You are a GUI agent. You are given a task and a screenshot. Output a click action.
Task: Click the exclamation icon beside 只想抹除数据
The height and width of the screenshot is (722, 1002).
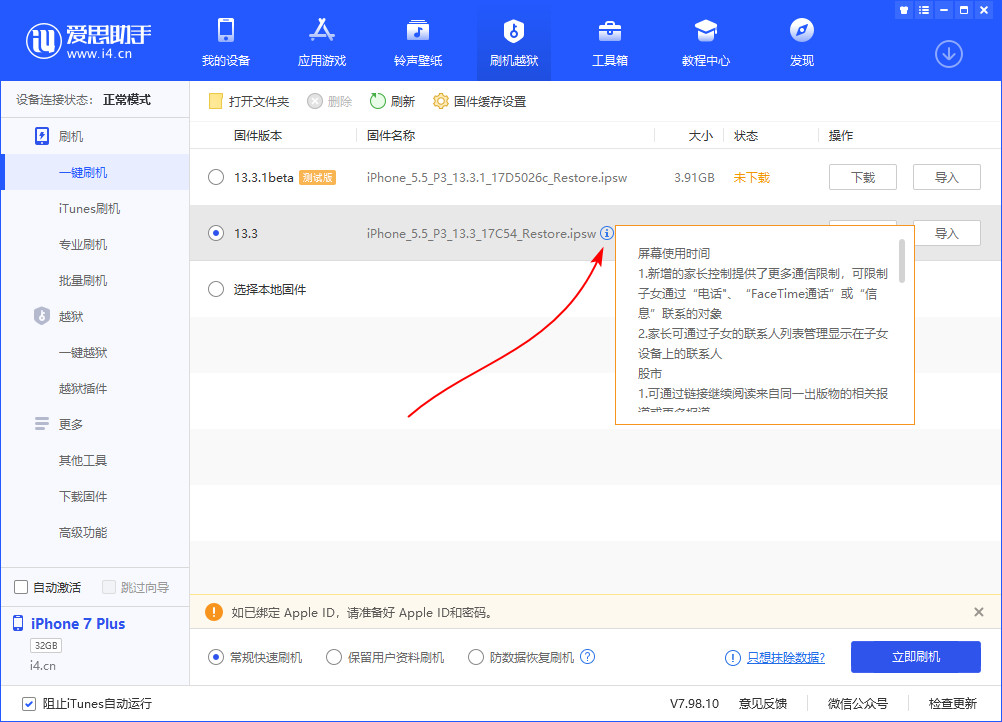coord(732,657)
